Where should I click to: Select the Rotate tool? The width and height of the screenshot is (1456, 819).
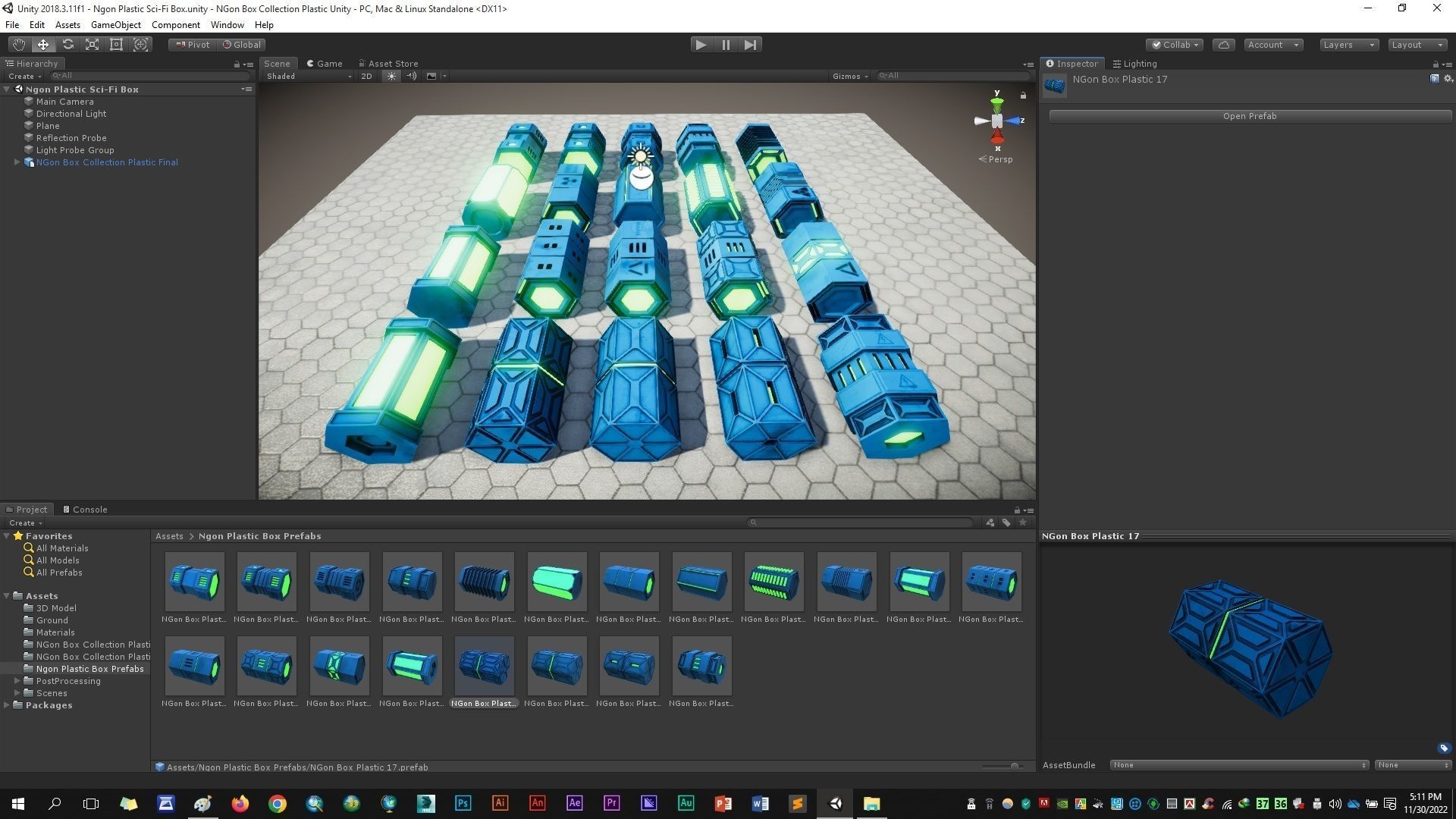pos(67,45)
